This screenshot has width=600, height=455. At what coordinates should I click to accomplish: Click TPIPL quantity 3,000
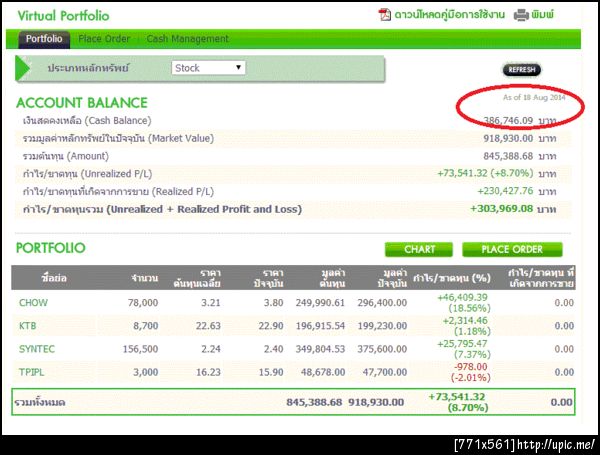tap(145, 372)
